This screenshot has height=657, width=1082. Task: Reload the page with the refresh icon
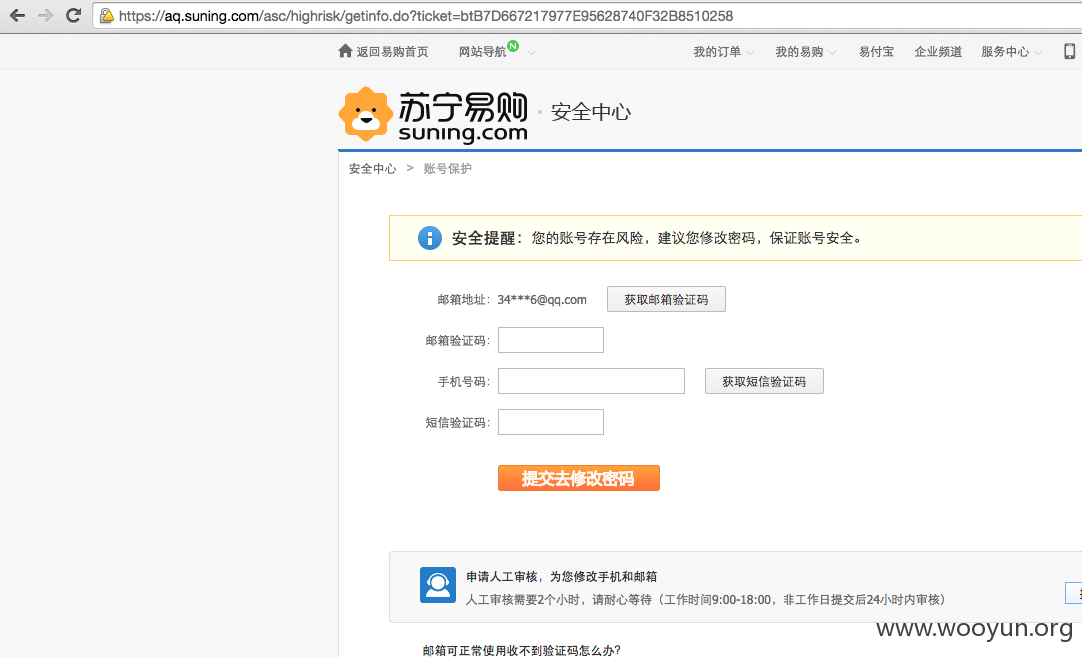click(73, 15)
